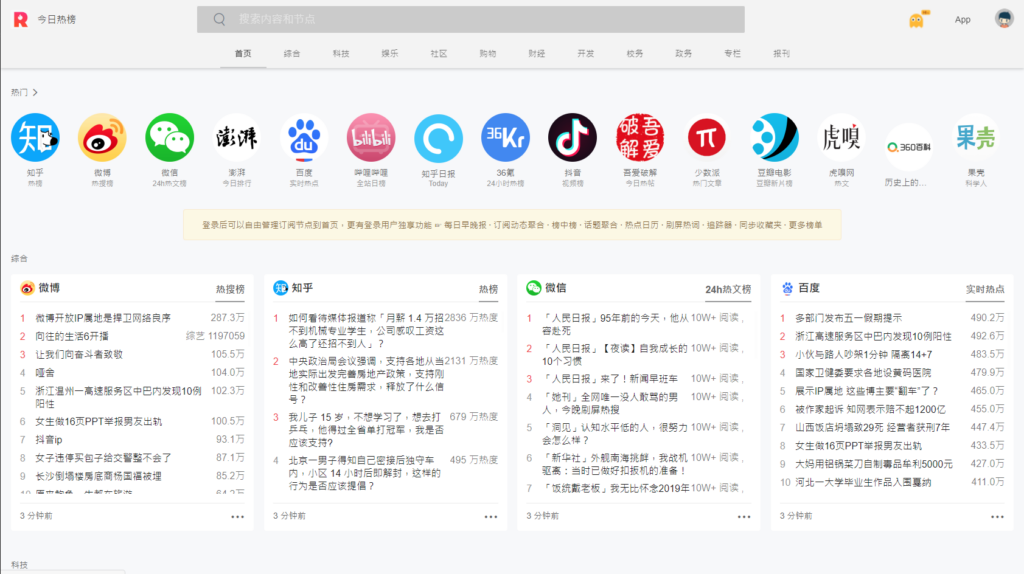Click the search input field
Screen dimensions: 1024x574
point(480,20)
